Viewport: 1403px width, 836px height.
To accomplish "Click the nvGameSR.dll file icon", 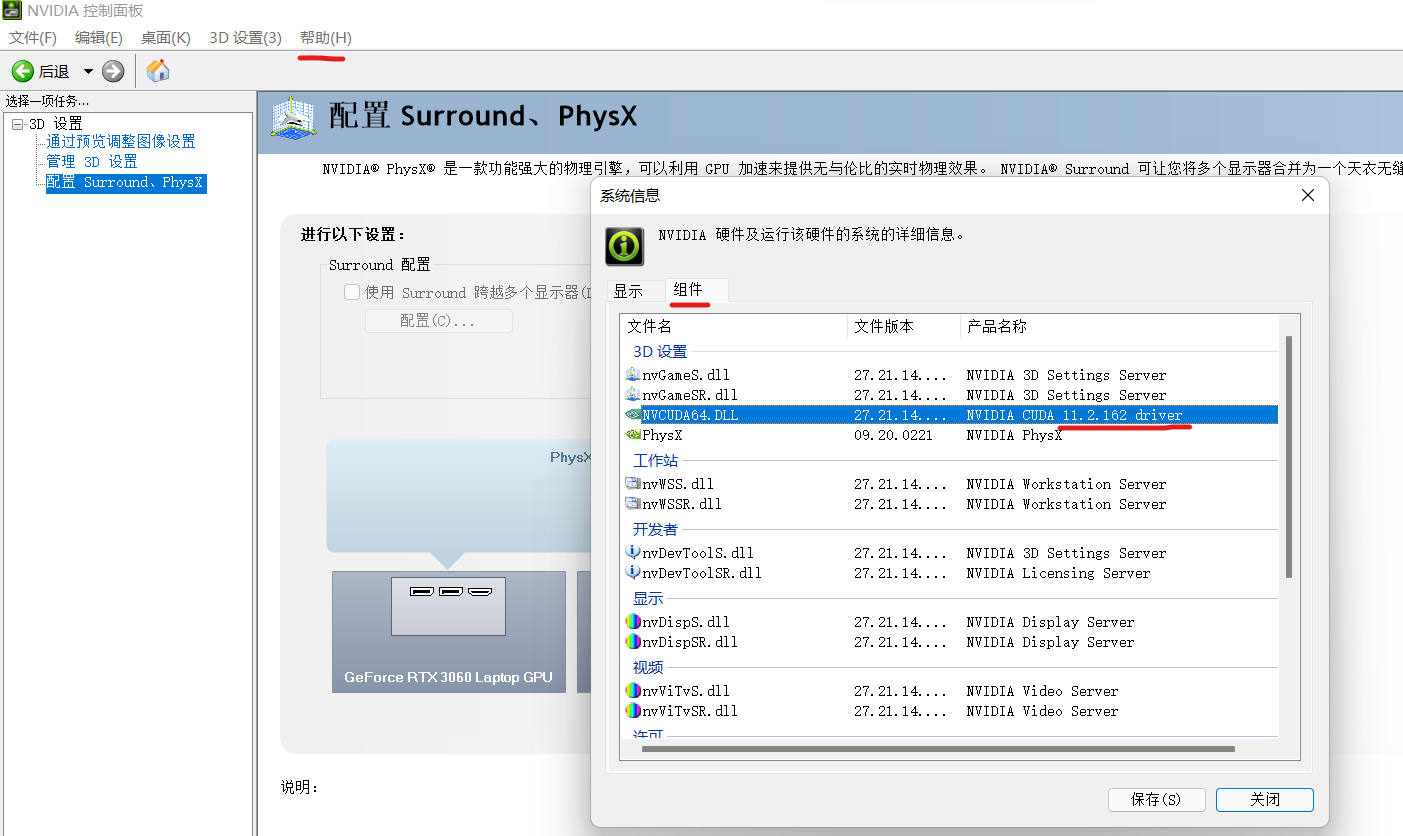I will click(x=633, y=395).
